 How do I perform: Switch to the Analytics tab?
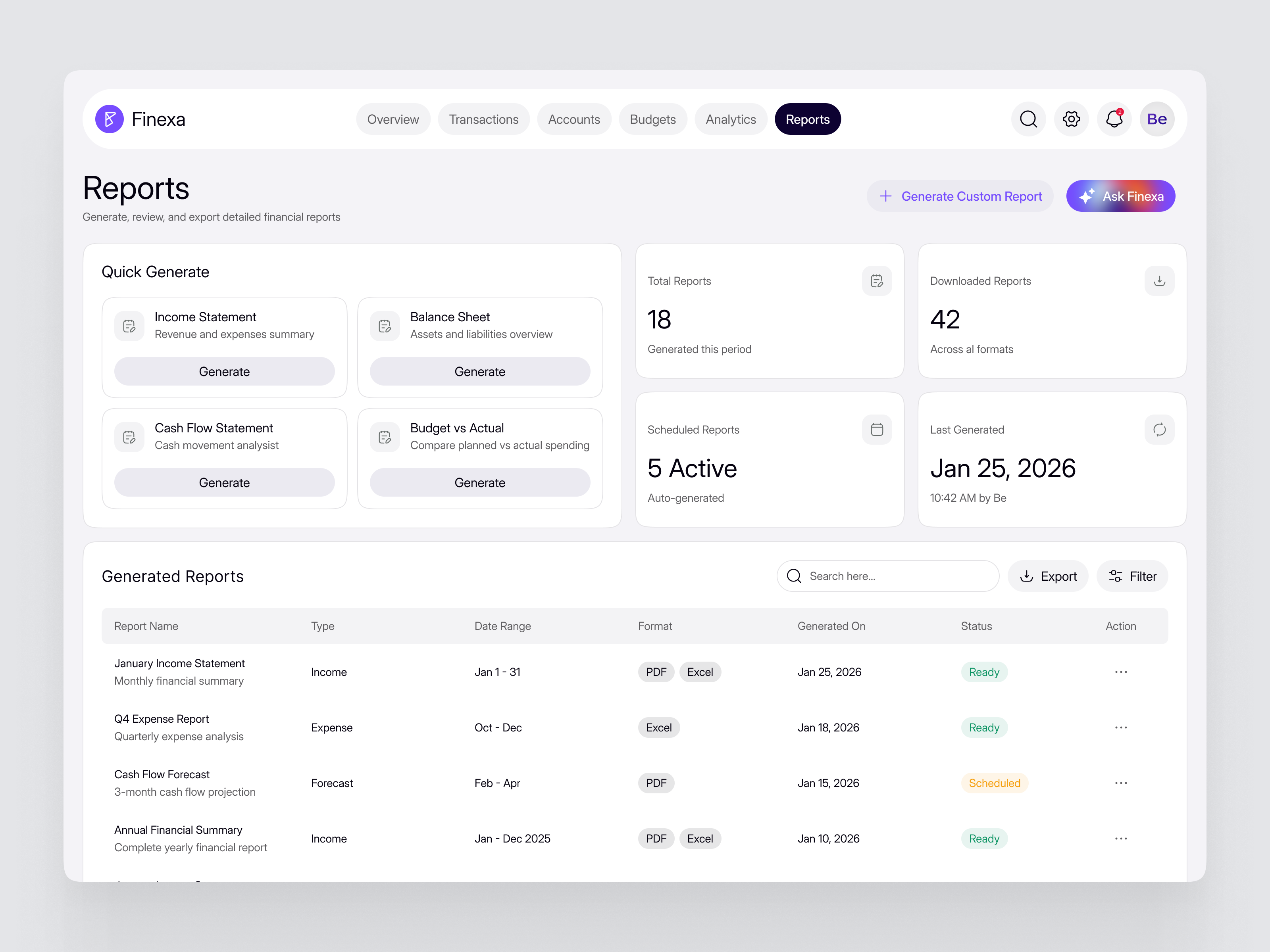point(730,119)
